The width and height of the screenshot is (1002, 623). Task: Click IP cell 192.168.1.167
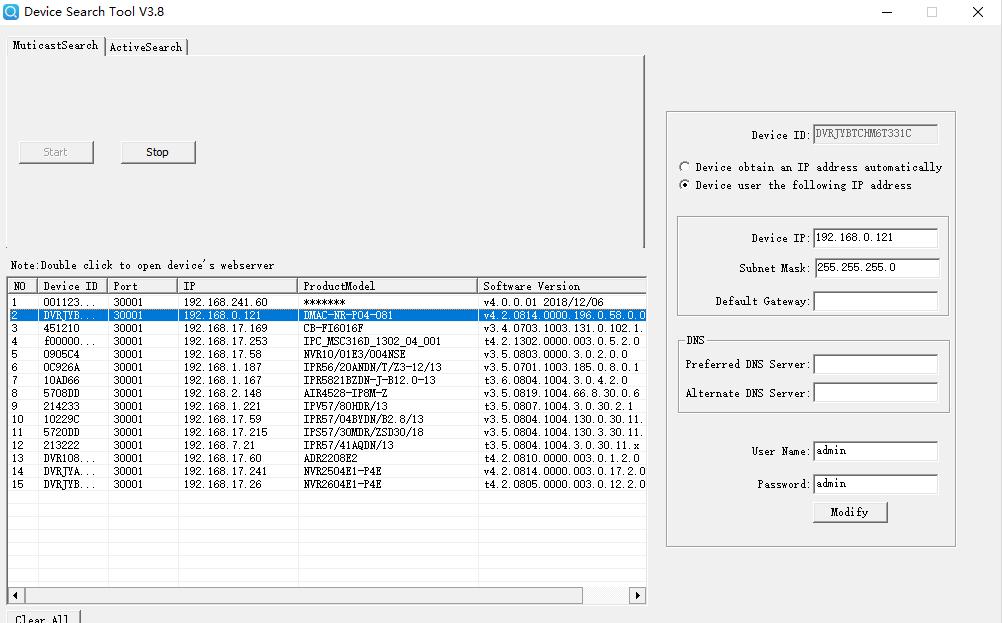(222, 380)
